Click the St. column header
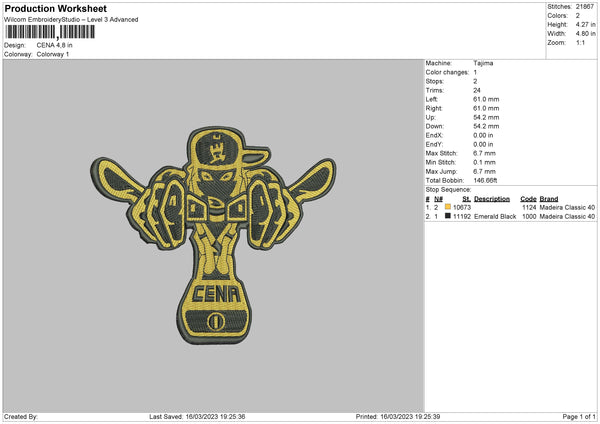The image size is (600, 424). pyautogui.click(x=466, y=199)
